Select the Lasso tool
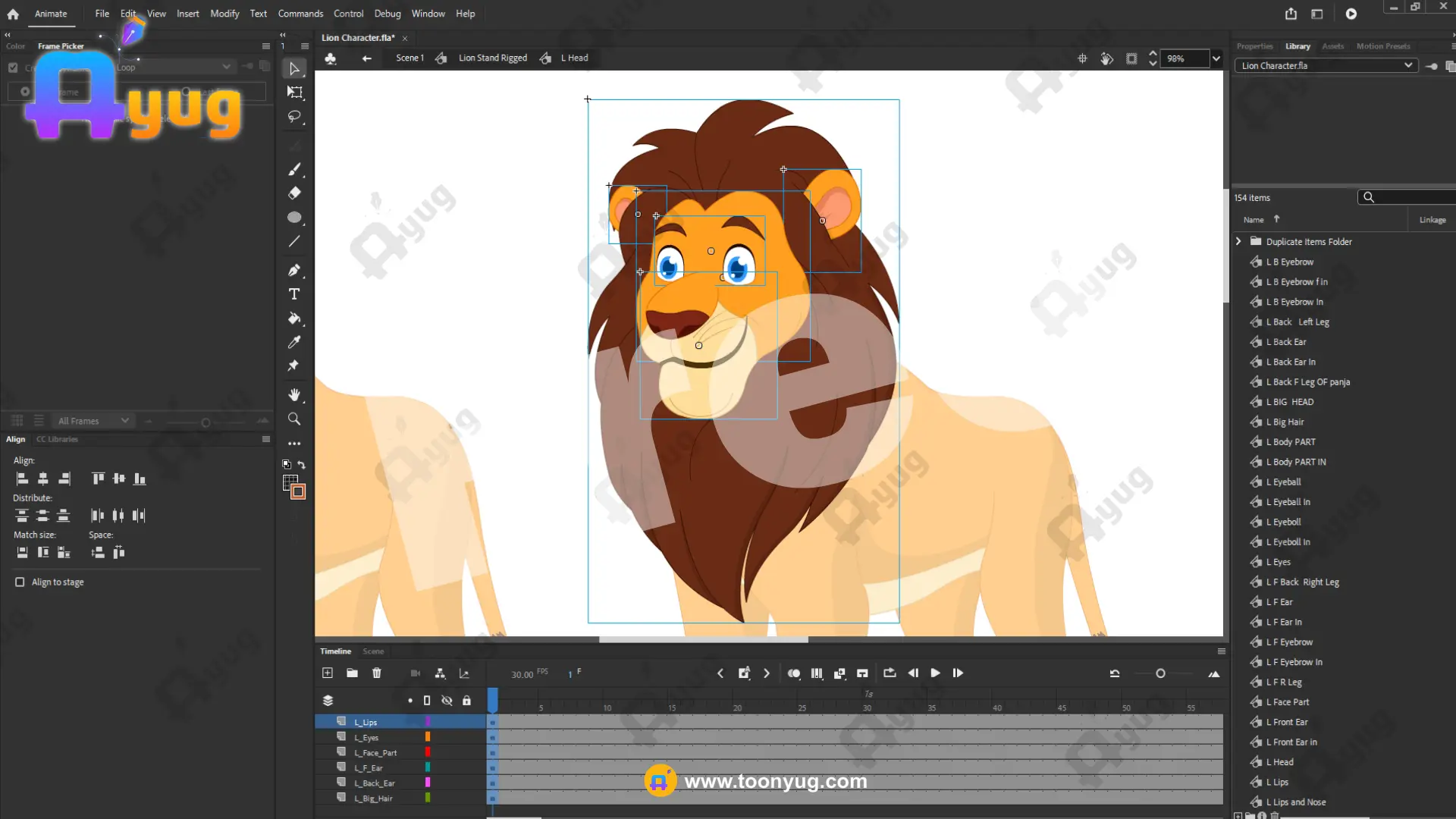This screenshot has width=1456, height=819. pyautogui.click(x=294, y=117)
